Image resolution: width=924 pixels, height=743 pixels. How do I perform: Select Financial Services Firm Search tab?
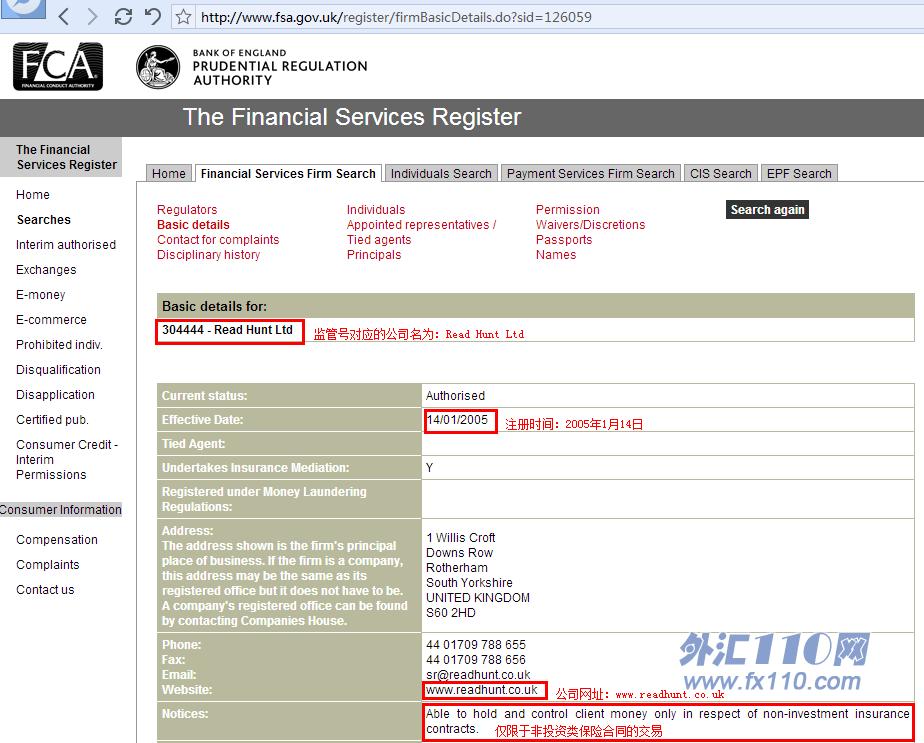tap(288, 173)
